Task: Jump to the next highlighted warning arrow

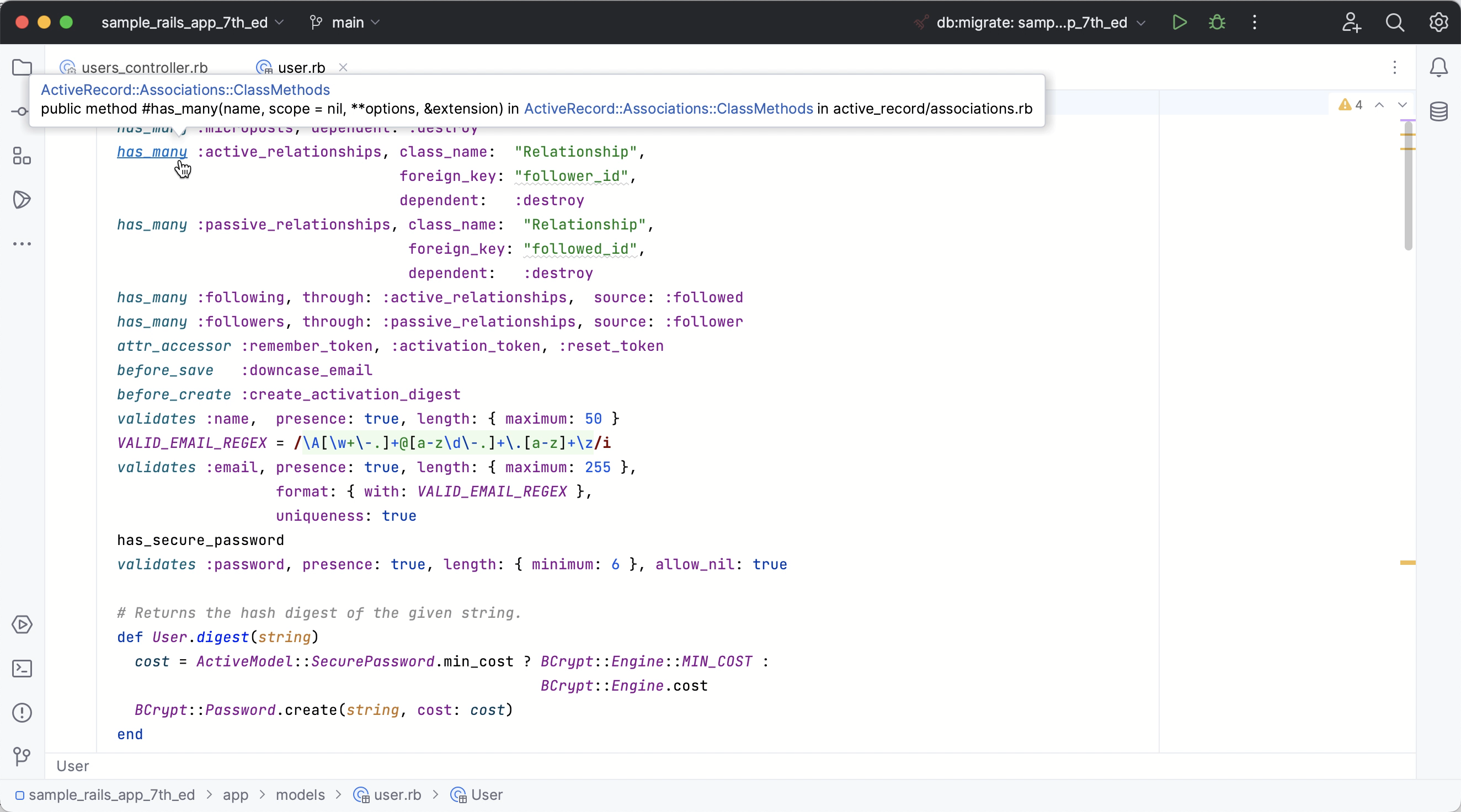Action: coord(1402,105)
